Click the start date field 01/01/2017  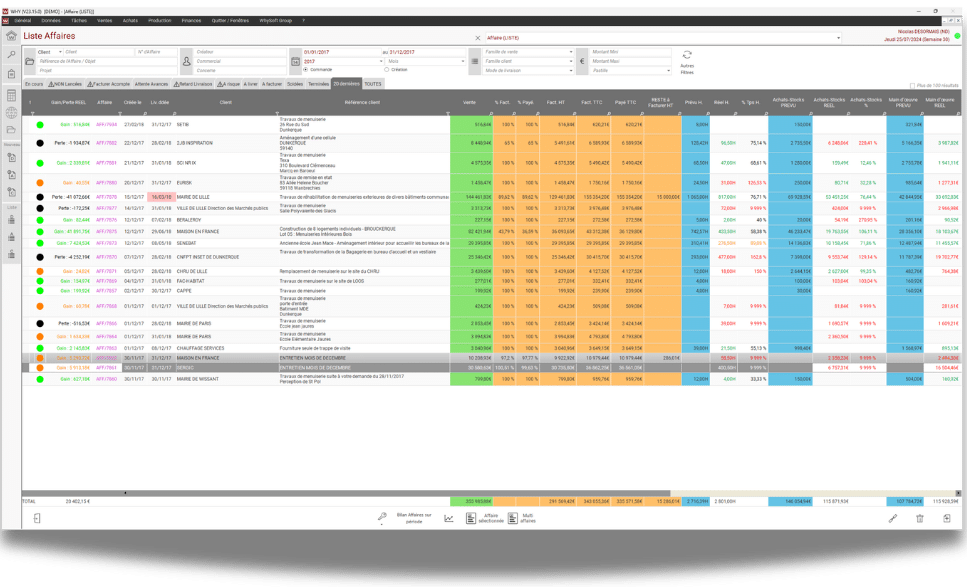341,52
